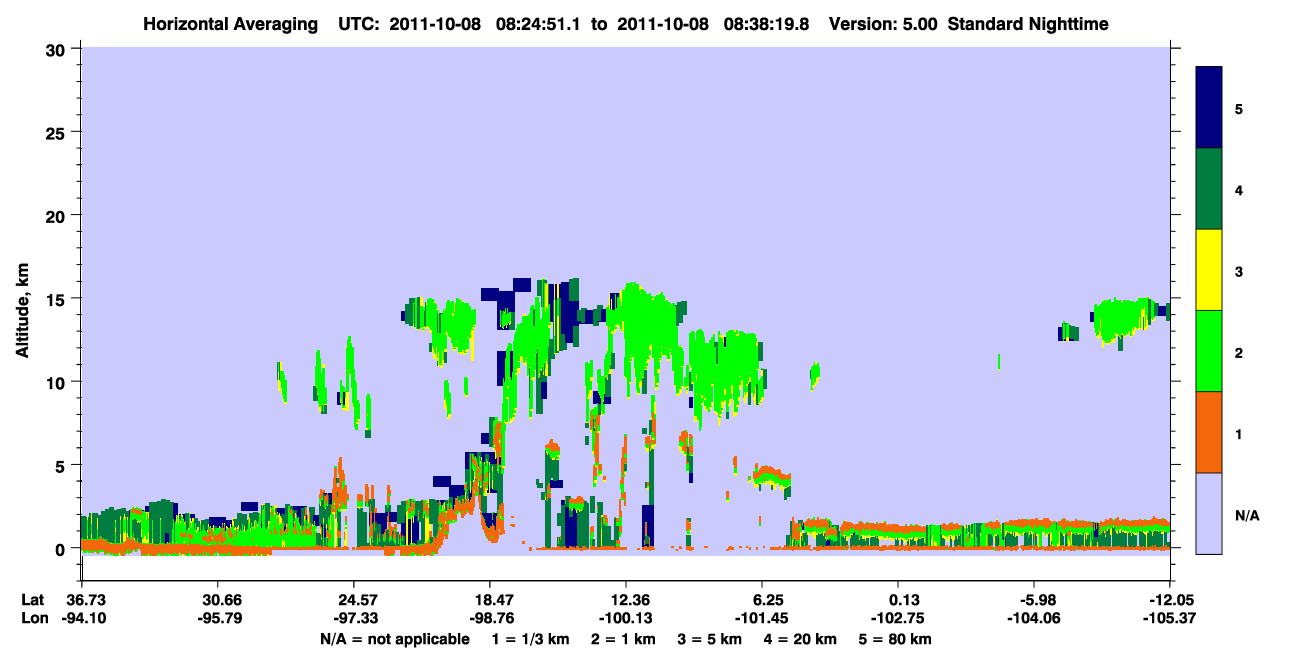Image resolution: width=1300 pixels, height=667 pixels.
Task: Click longitude value -104.06
Action: (1033, 618)
